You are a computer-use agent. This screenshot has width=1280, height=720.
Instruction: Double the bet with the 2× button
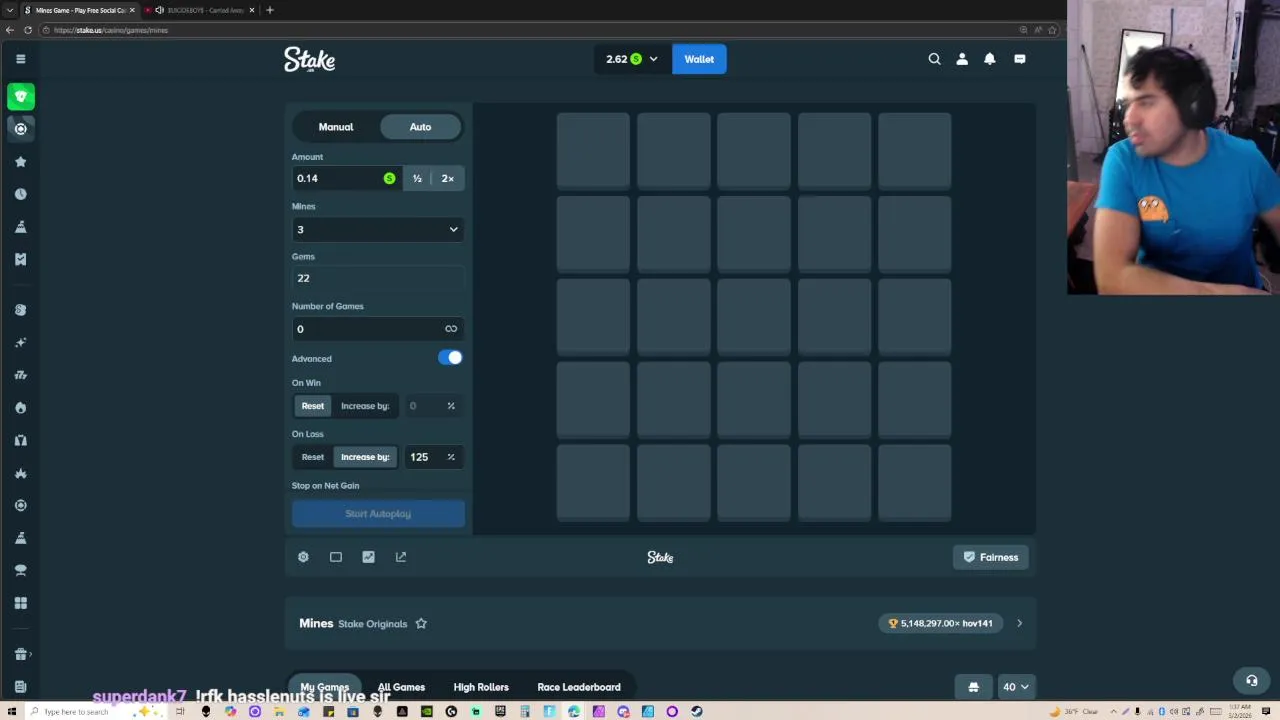click(448, 178)
